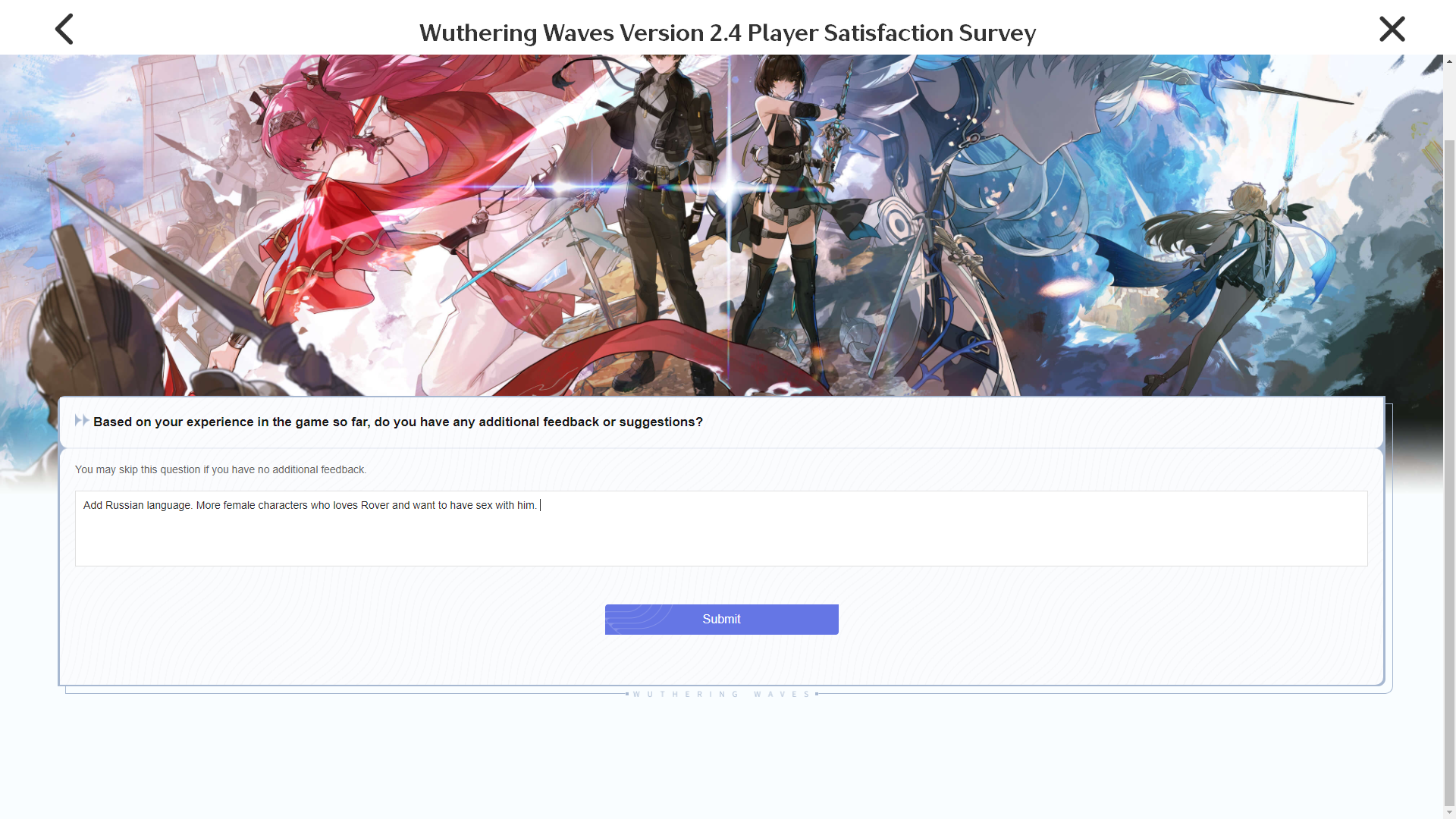1456x819 pixels.
Task: Close the survey with the X icon
Action: pyautogui.click(x=1392, y=30)
